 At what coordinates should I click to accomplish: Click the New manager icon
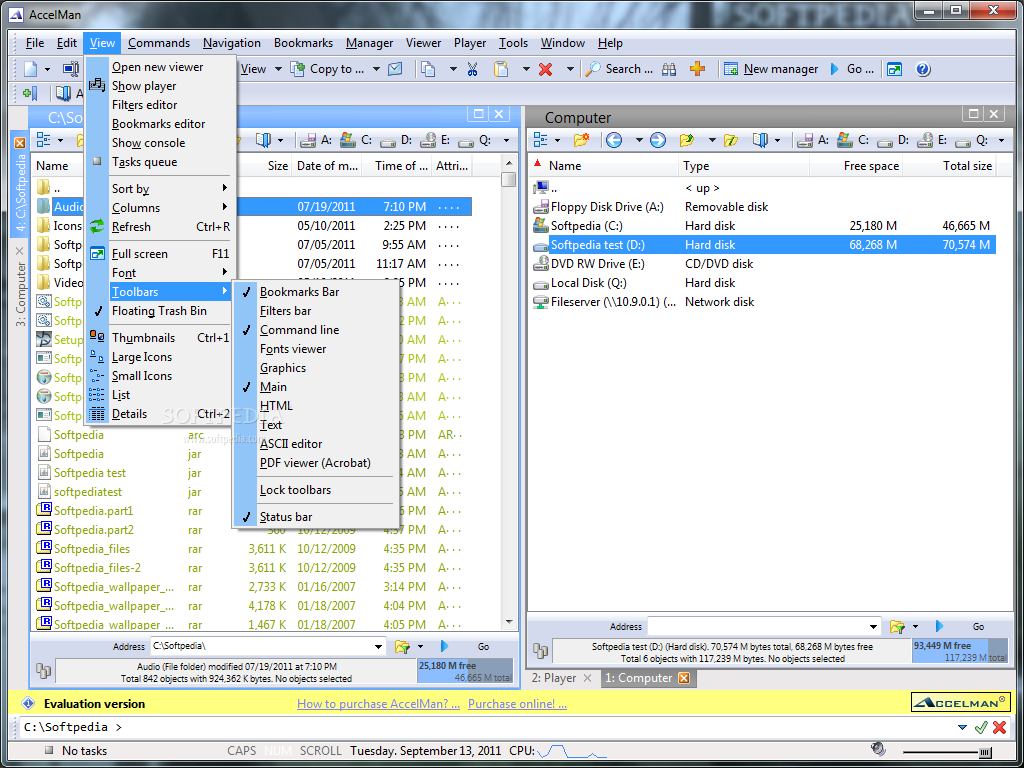tap(731, 69)
